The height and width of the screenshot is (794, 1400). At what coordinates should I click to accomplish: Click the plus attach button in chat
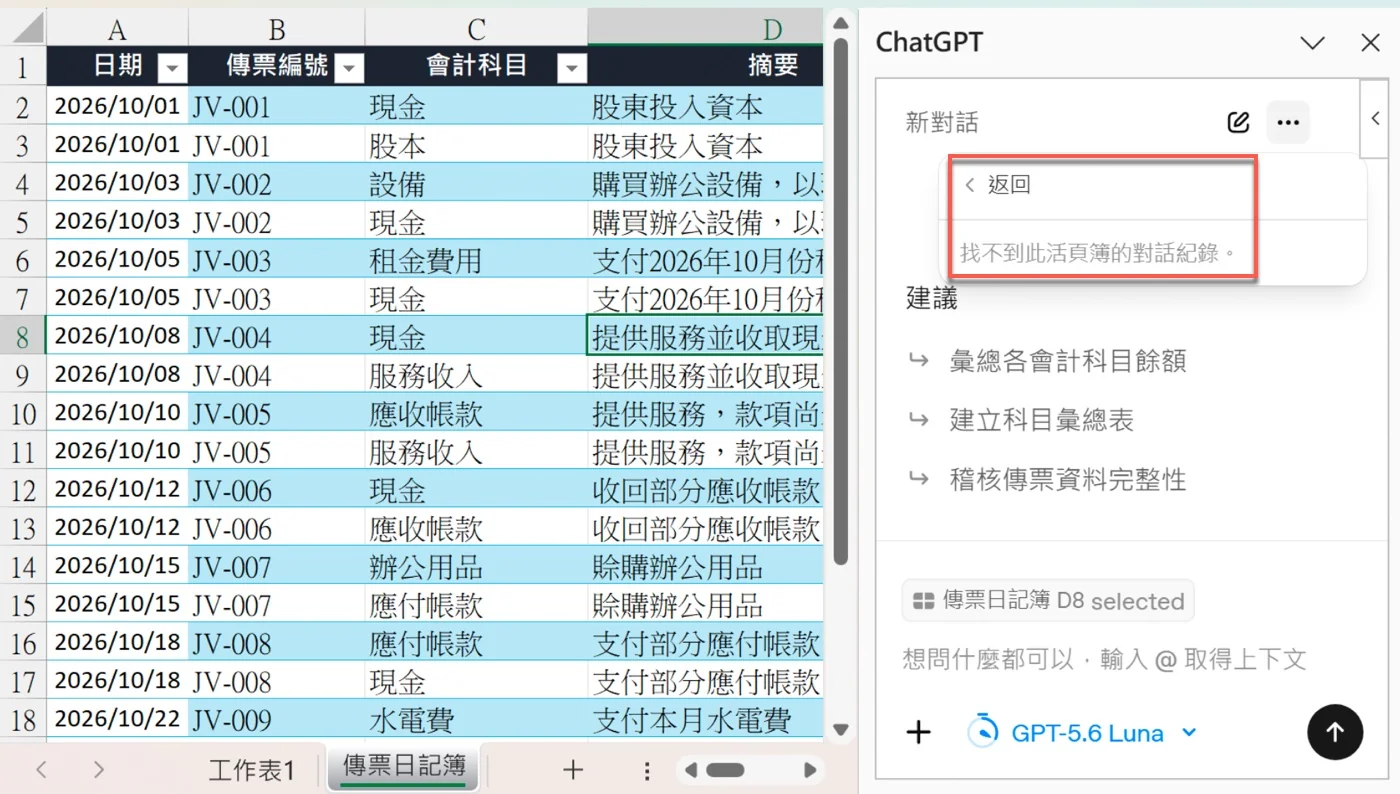[x=918, y=733]
